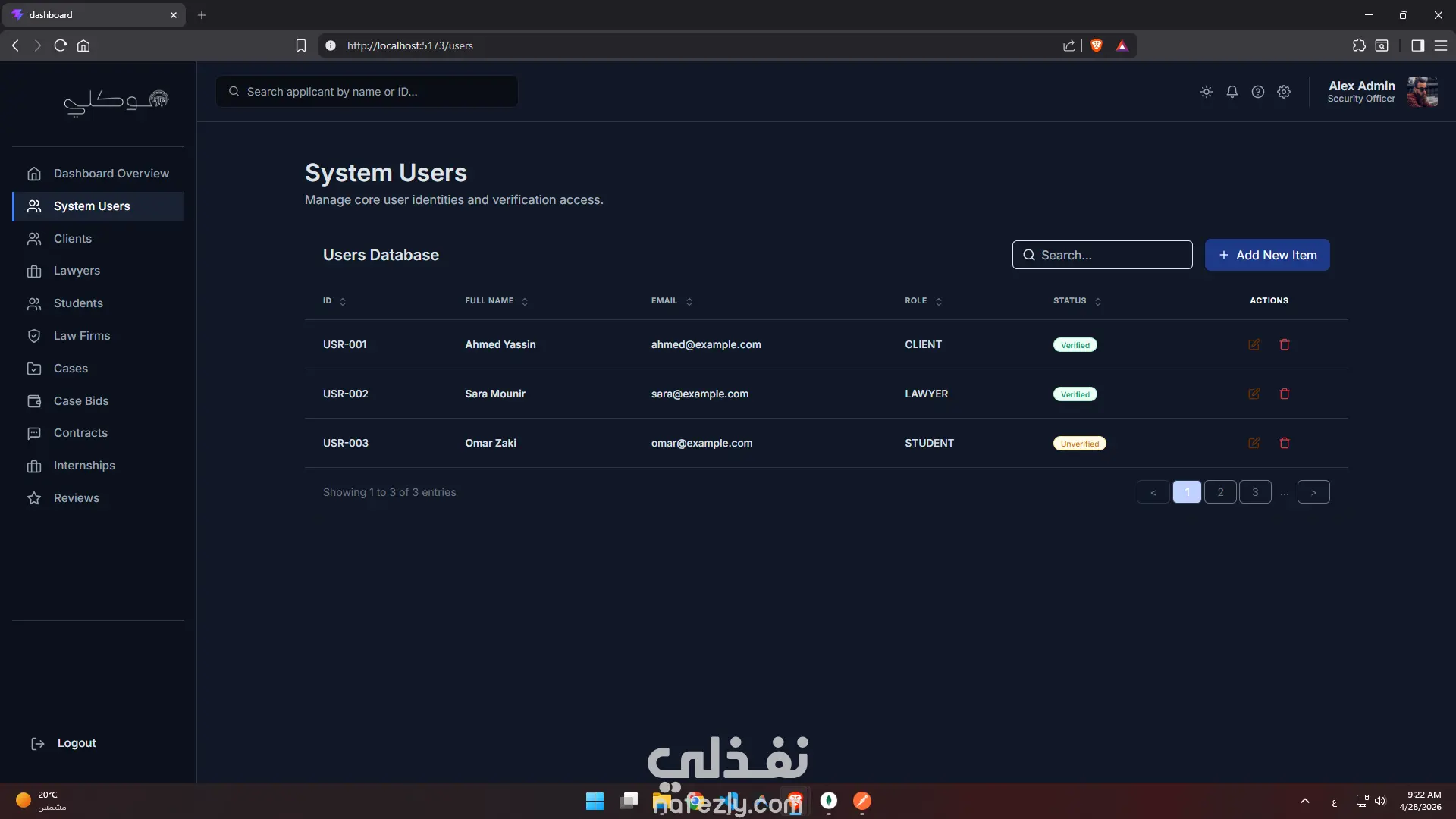Click the ID cell USR-001
The height and width of the screenshot is (819, 1456).
click(x=345, y=344)
